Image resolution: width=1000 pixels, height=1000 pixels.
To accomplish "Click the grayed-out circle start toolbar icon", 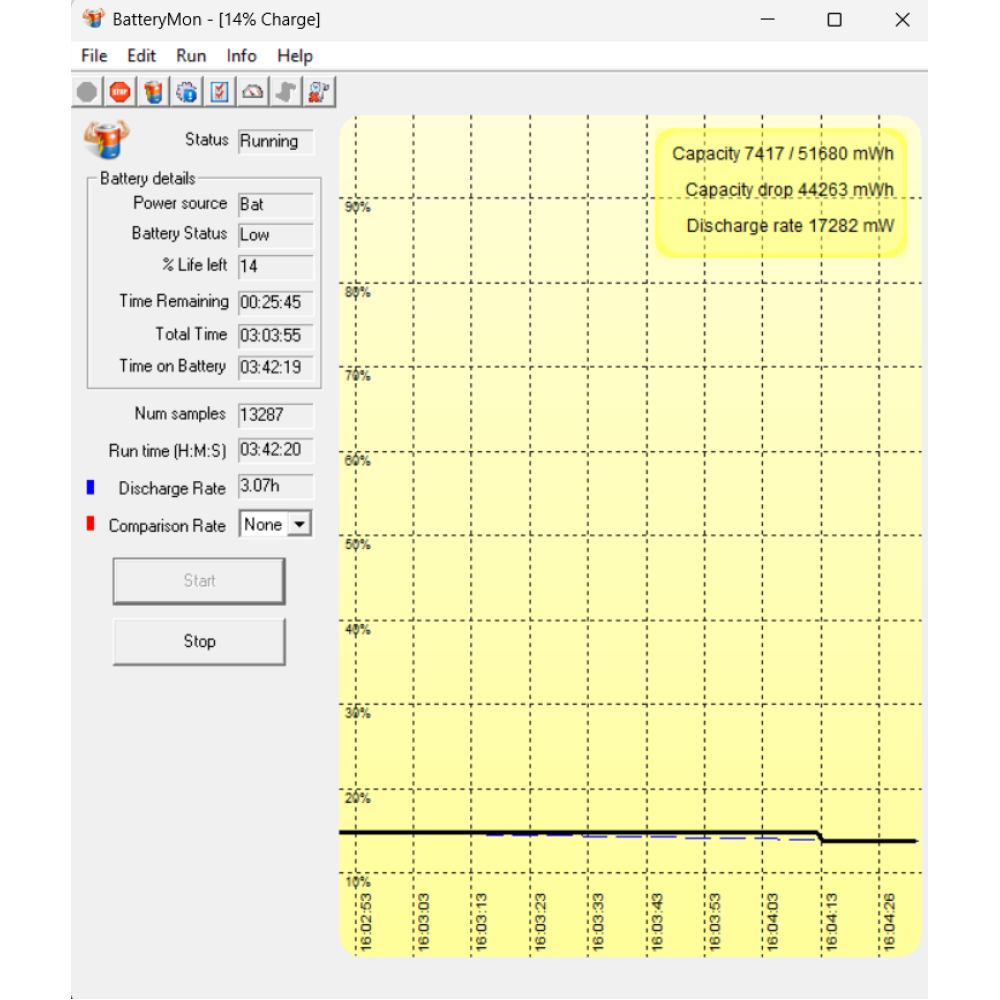I will tap(87, 93).
